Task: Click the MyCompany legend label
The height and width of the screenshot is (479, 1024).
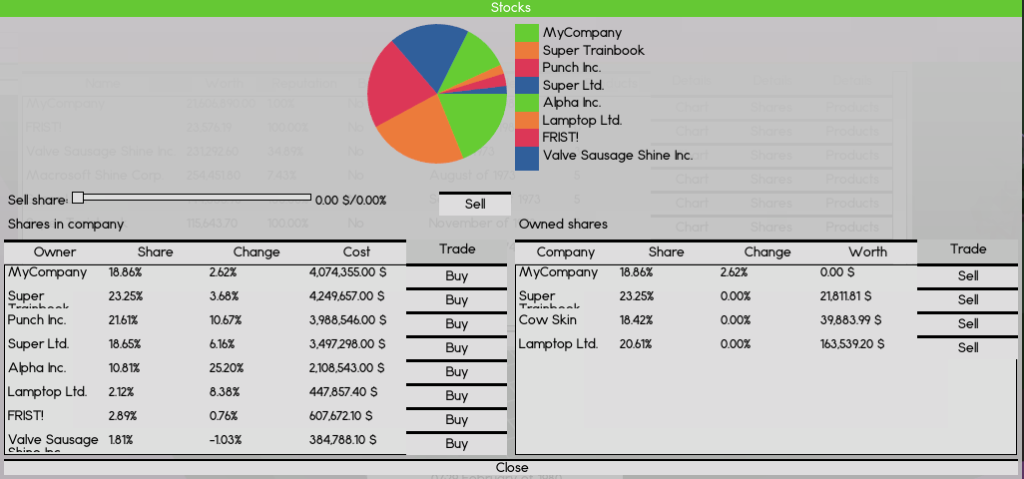Action: (582, 33)
